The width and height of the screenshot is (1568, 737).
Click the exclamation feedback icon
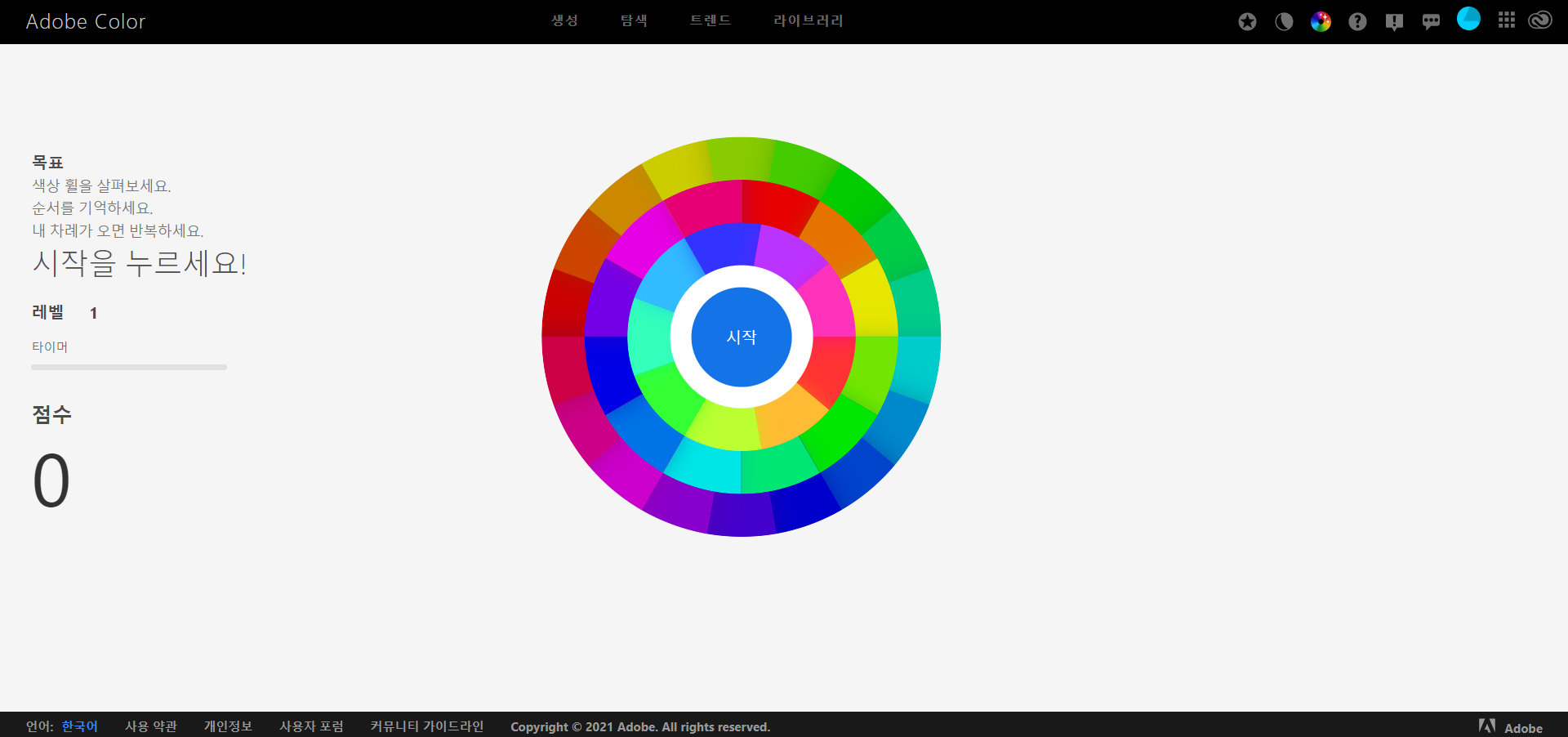coord(1394,22)
